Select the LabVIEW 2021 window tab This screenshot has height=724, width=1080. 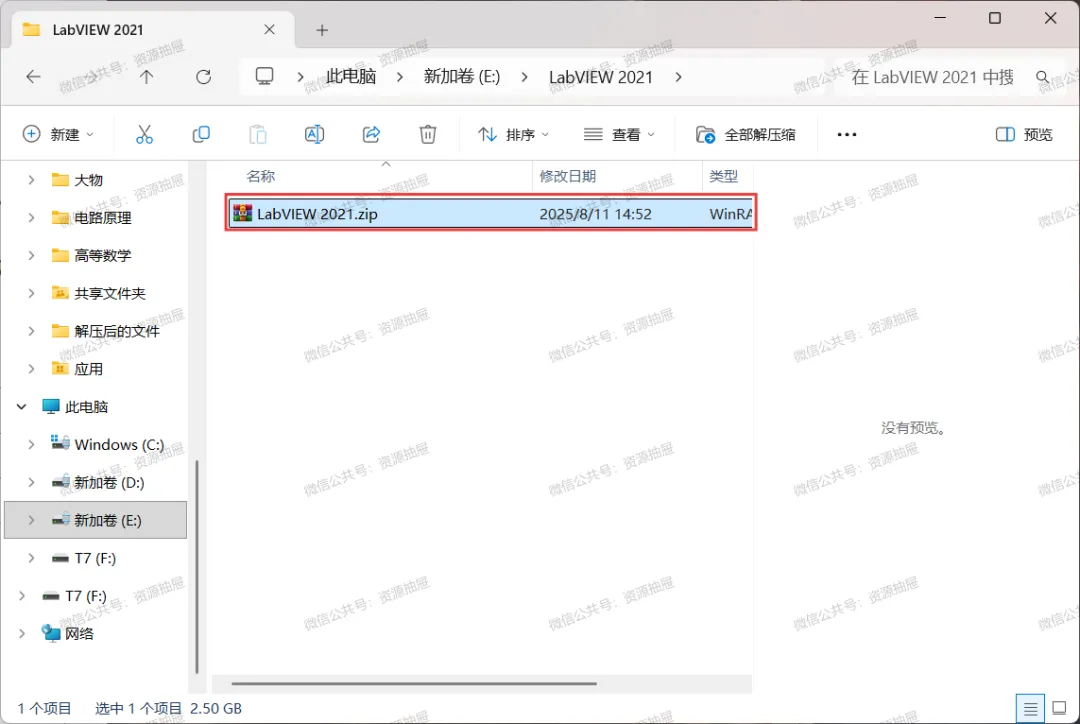tap(153, 30)
